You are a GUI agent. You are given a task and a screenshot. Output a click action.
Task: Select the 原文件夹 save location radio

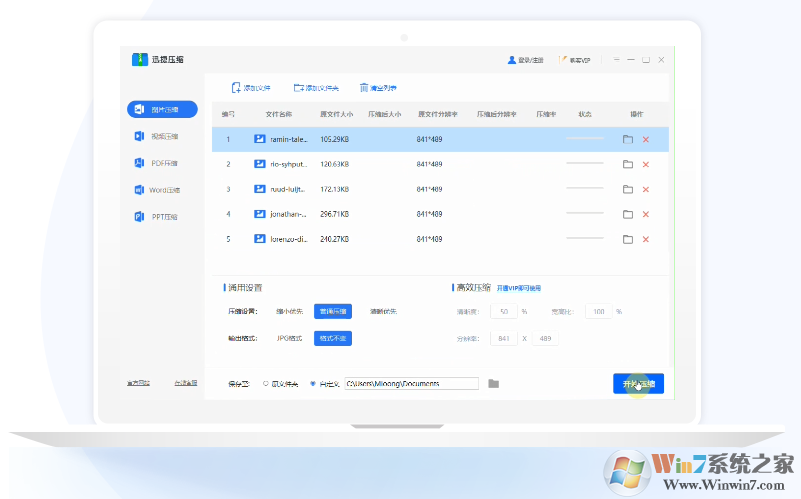pyautogui.click(x=266, y=383)
